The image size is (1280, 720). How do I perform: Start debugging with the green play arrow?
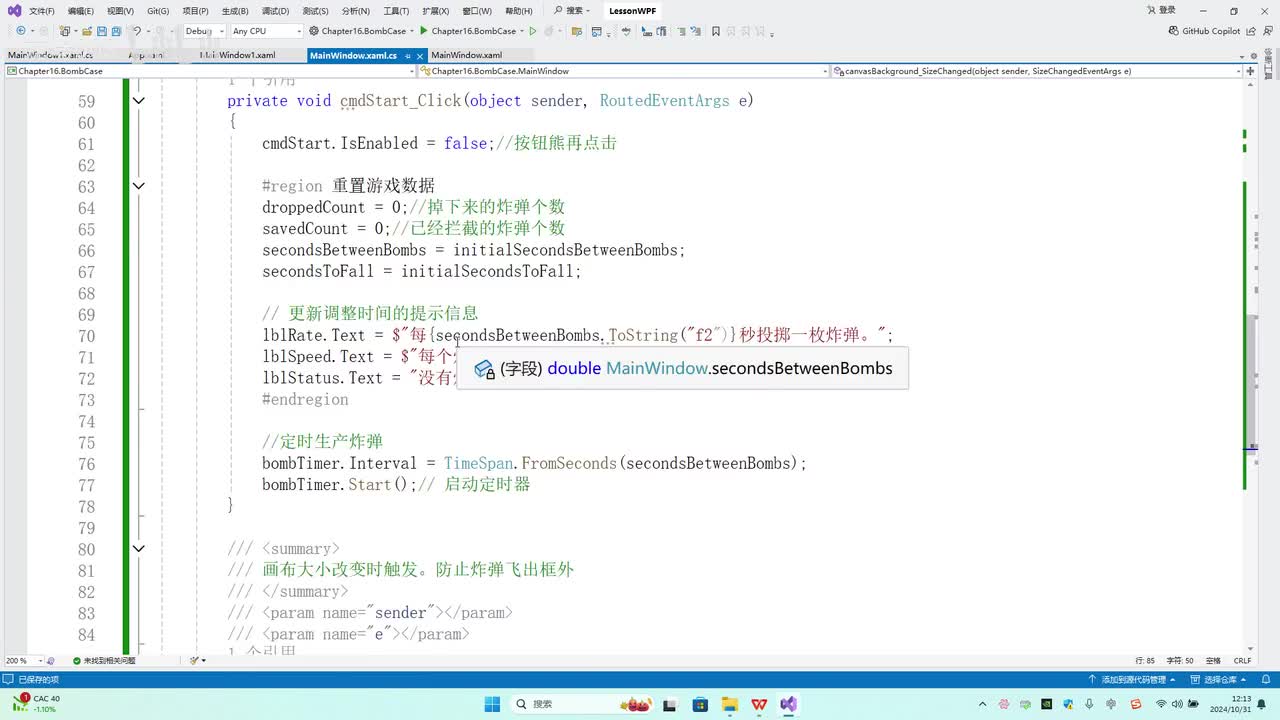424,31
